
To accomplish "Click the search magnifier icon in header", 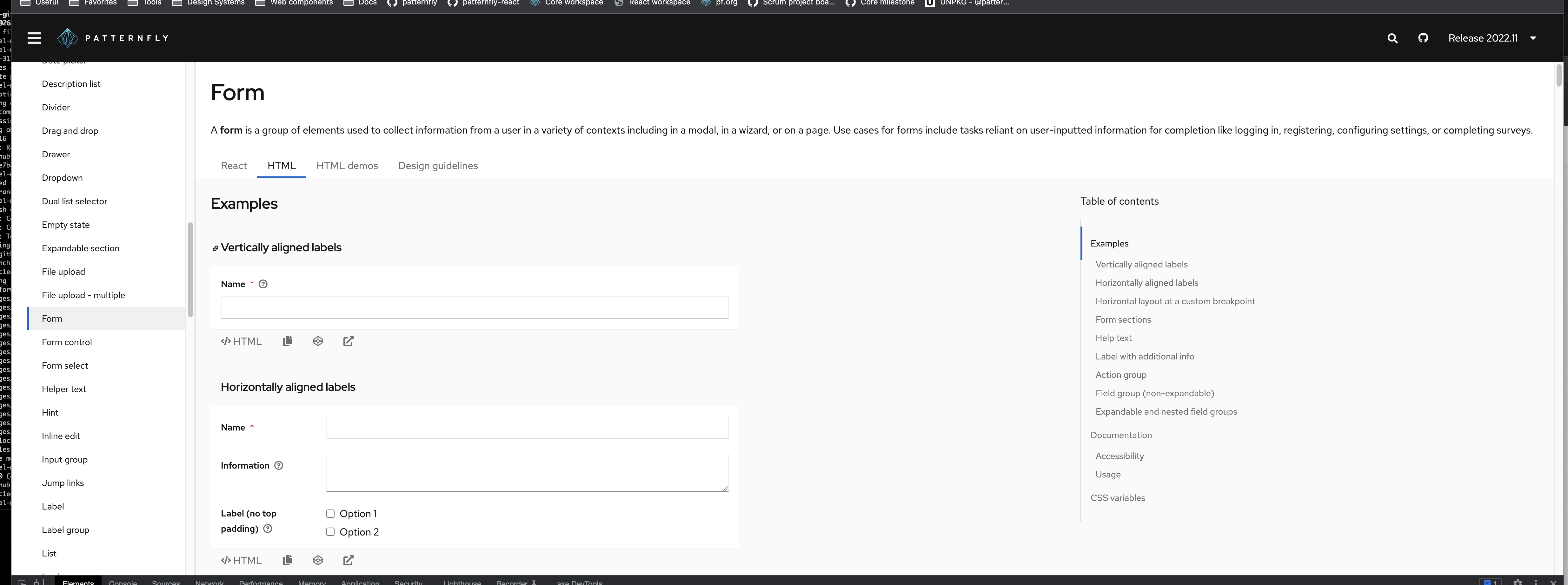I will click(x=1392, y=38).
